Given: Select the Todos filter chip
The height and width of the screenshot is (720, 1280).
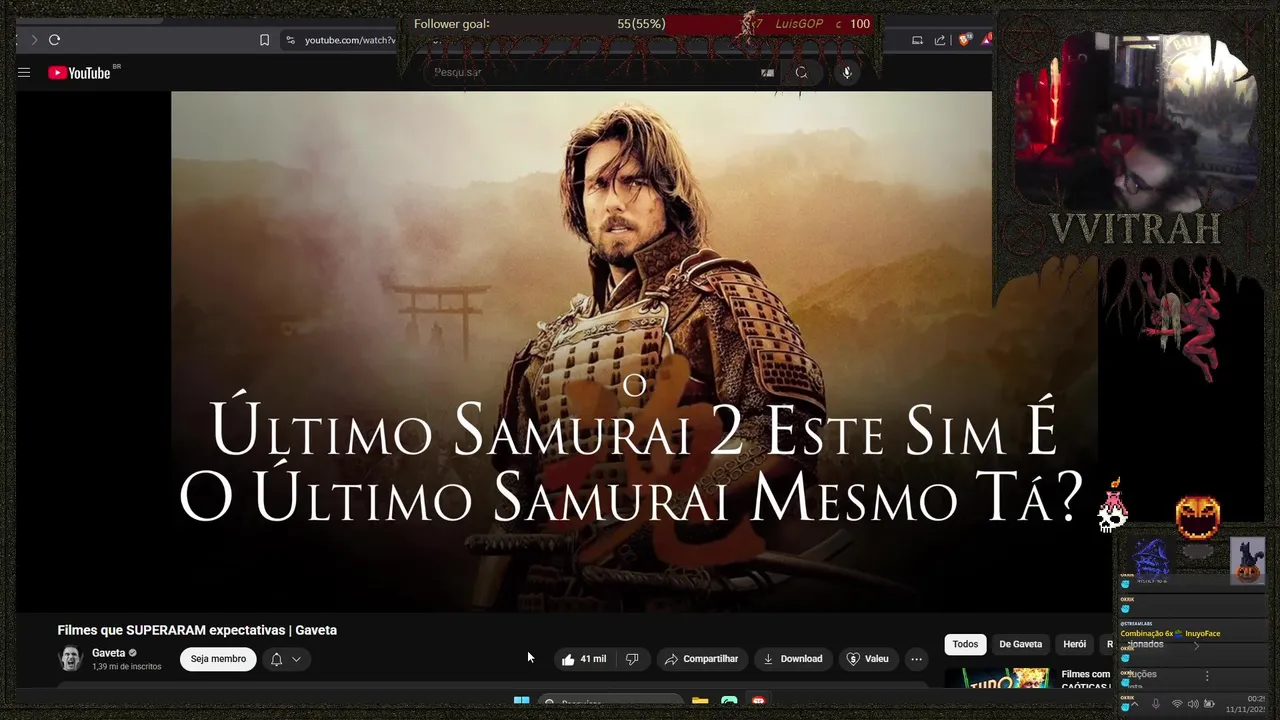Looking at the screenshot, I should (965, 644).
